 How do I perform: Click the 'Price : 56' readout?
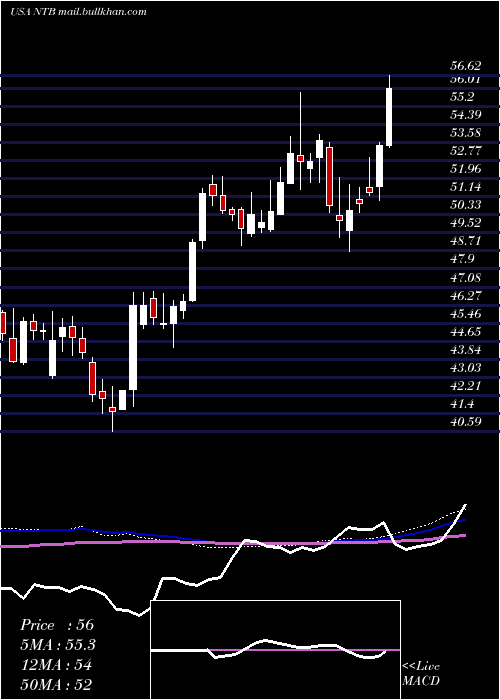(x=57, y=625)
